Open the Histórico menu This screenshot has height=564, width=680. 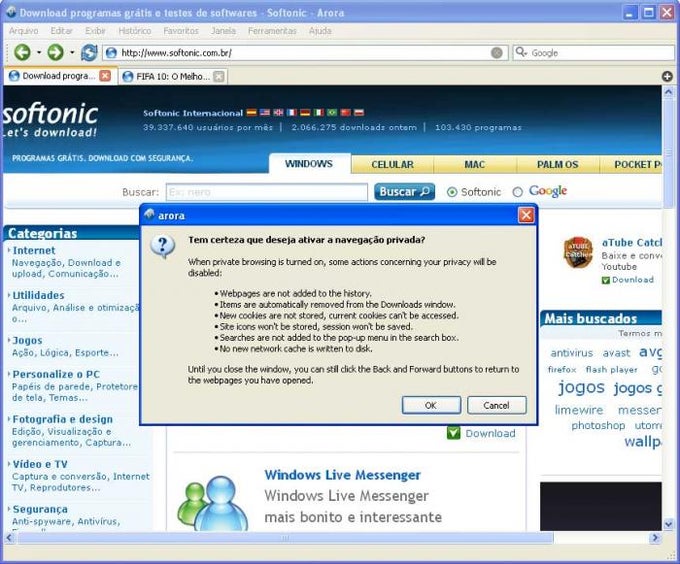(x=135, y=31)
